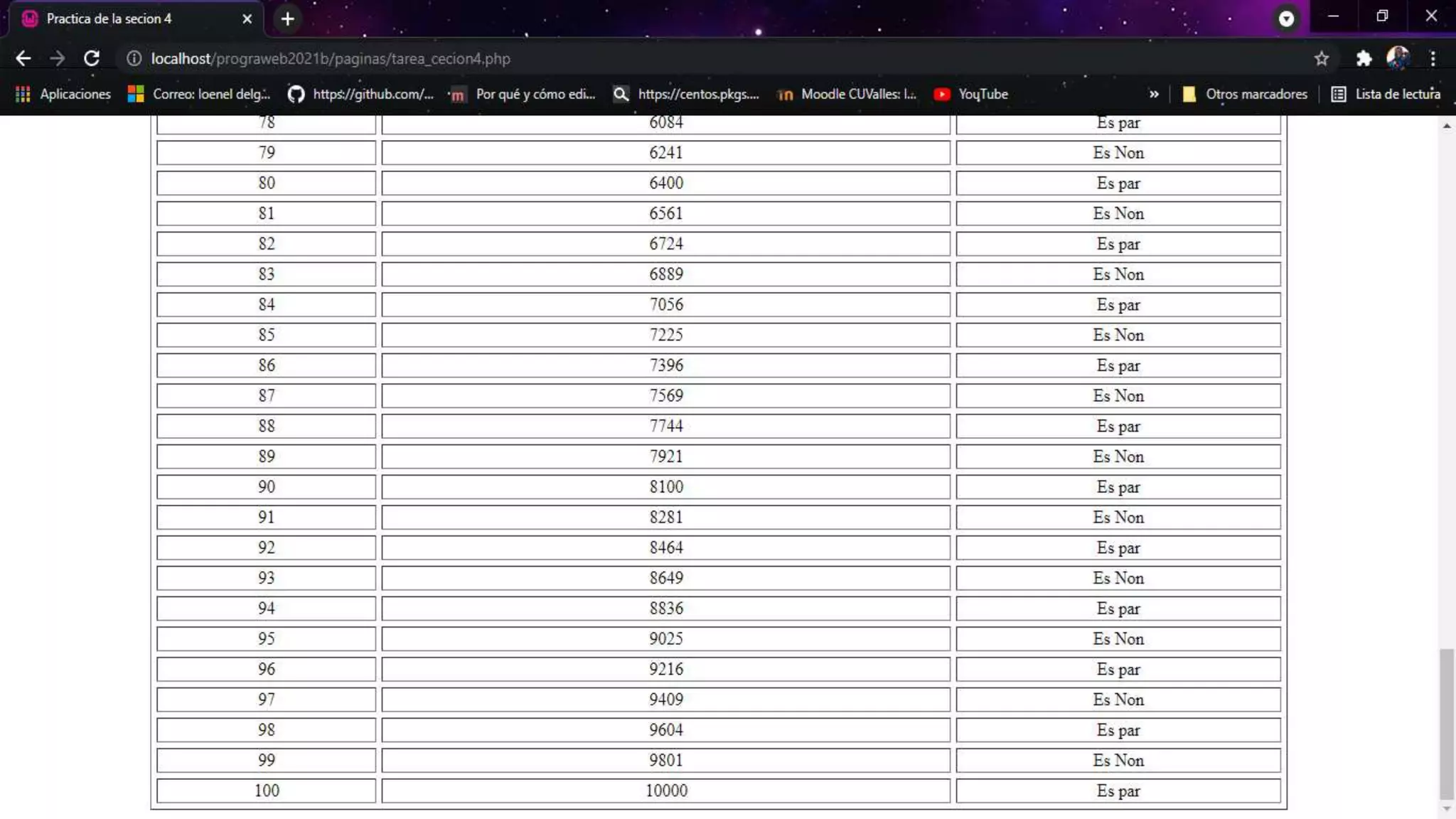The image size is (1456, 819).
Task: View site information icon
Action: pyautogui.click(x=134, y=58)
